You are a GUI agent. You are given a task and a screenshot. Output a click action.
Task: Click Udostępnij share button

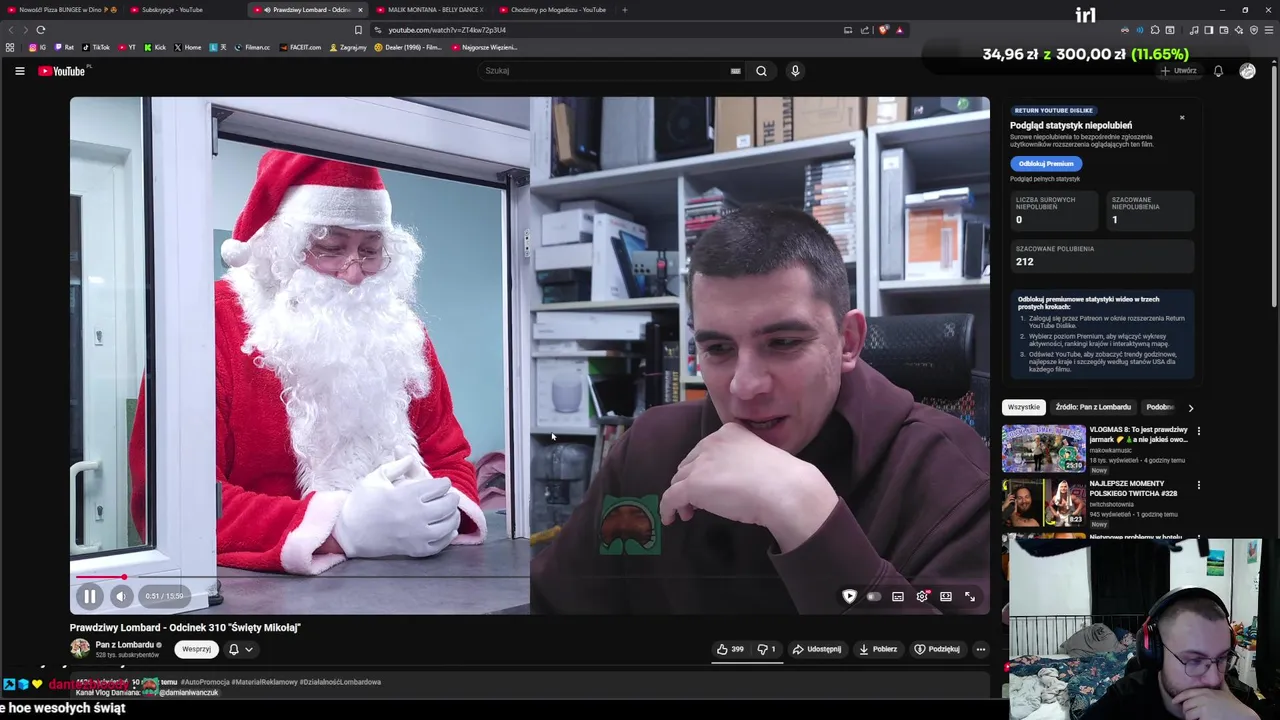[x=817, y=649]
